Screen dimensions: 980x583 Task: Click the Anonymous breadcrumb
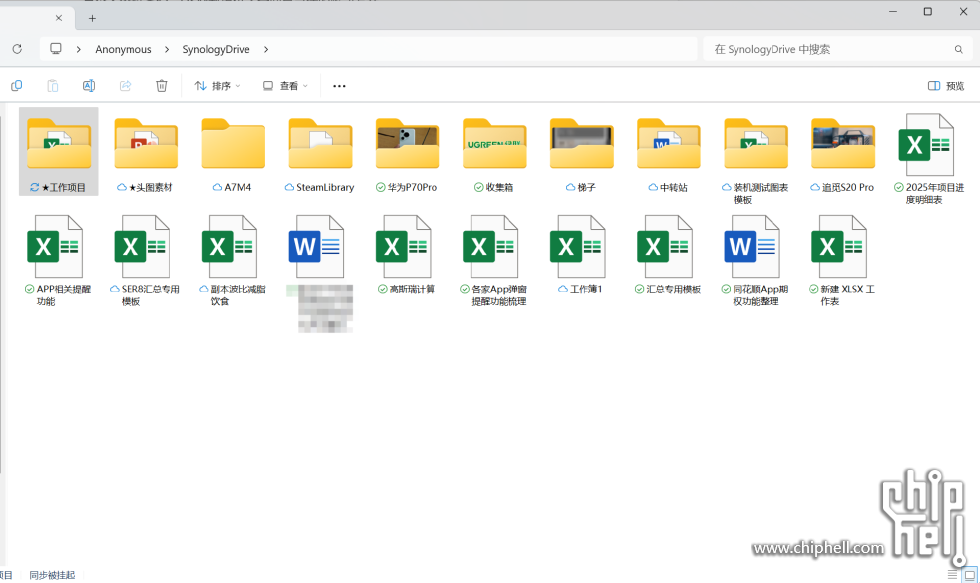[x=123, y=49]
